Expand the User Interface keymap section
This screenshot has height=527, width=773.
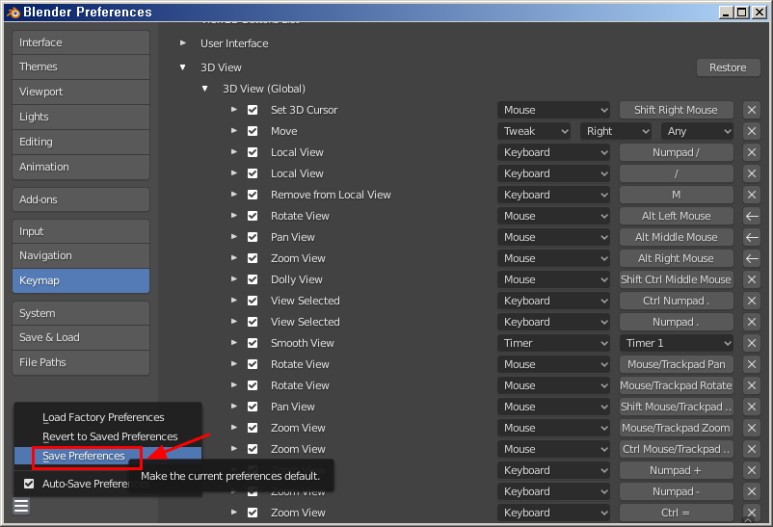(183, 43)
